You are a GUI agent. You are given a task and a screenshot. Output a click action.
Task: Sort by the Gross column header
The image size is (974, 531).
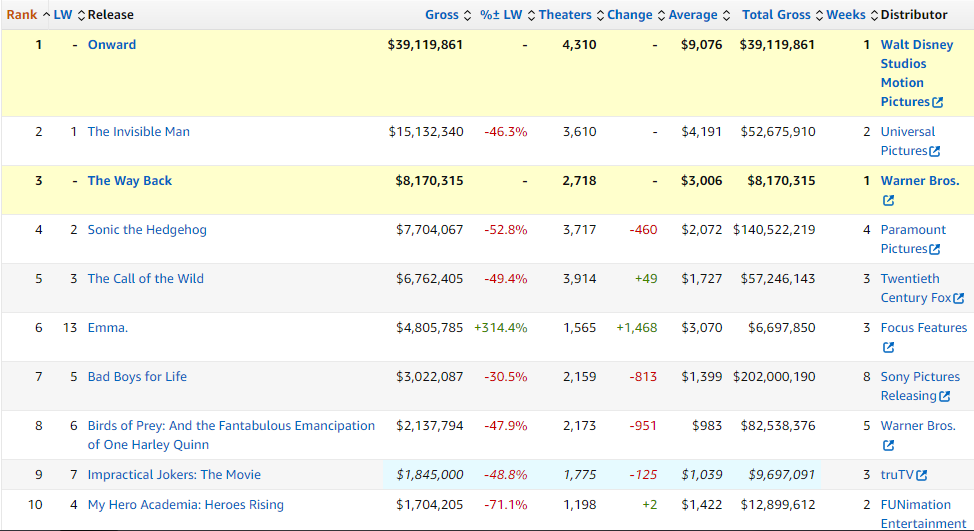[441, 15]
